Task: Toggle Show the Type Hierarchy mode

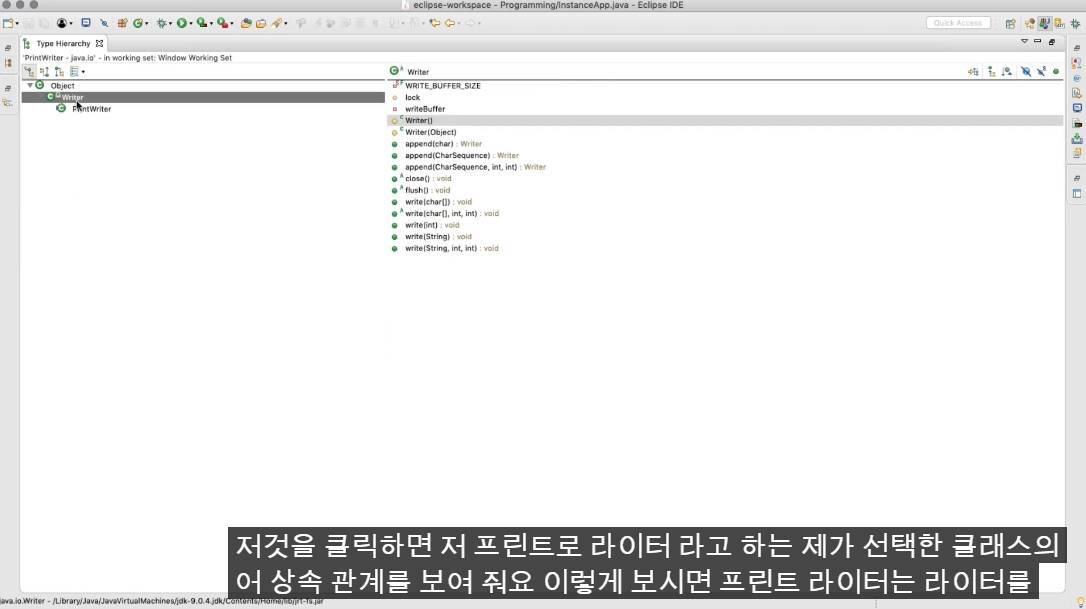Action: coord(29,71)
